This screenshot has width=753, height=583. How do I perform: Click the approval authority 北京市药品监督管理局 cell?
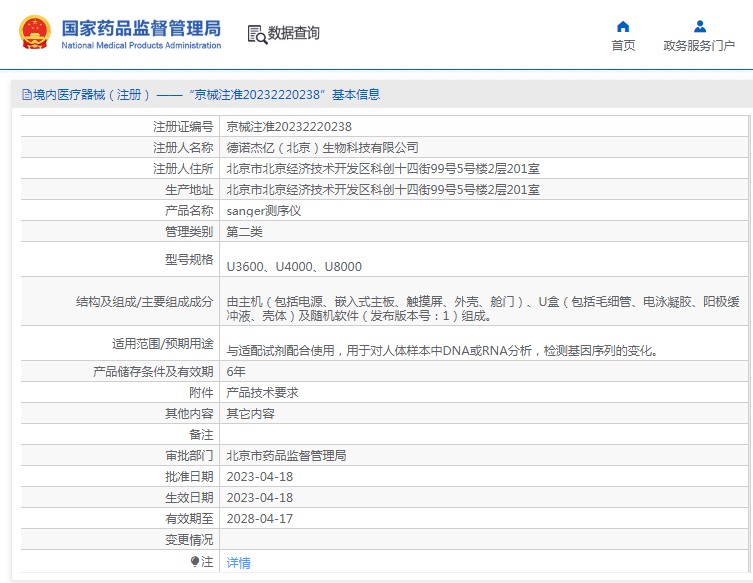click(x=286, y=455)
